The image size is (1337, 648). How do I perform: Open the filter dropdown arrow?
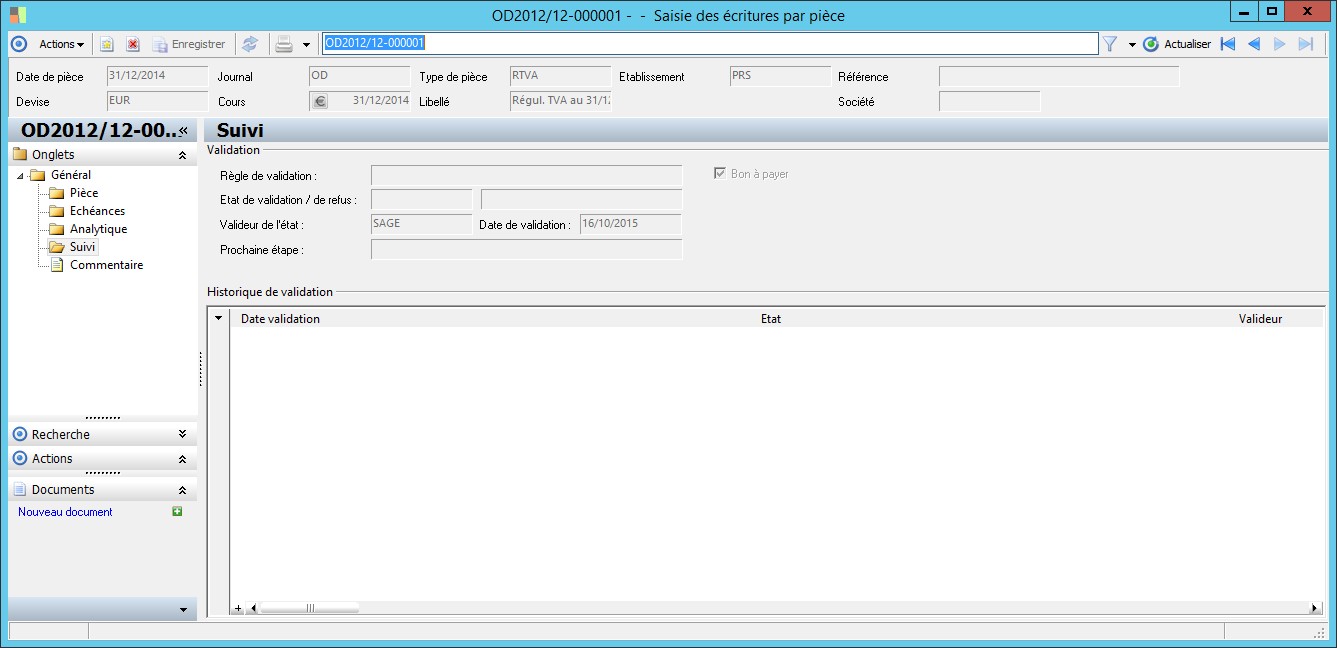pyautogui.click(x=1132, y=44)
